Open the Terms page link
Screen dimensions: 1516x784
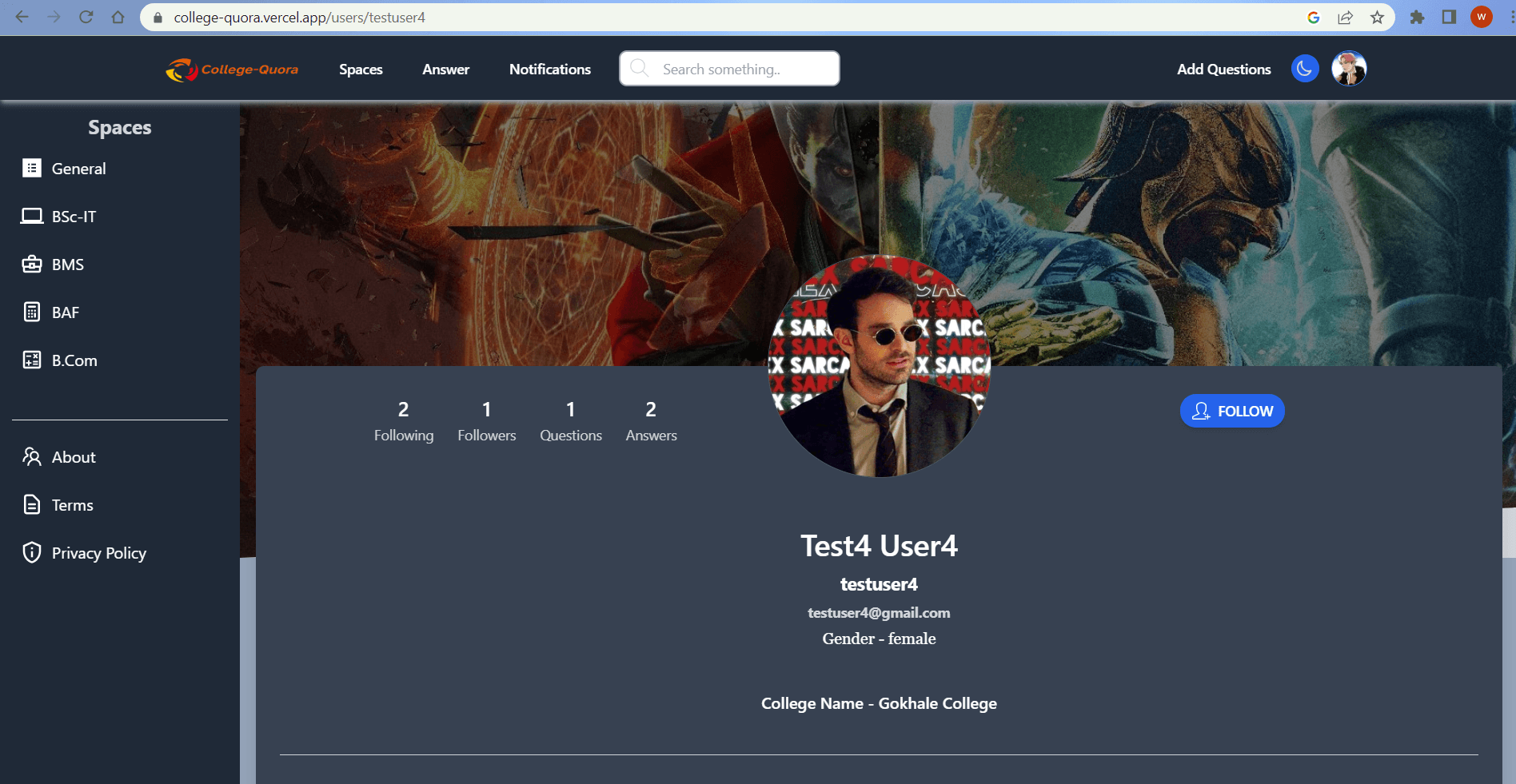72,505
